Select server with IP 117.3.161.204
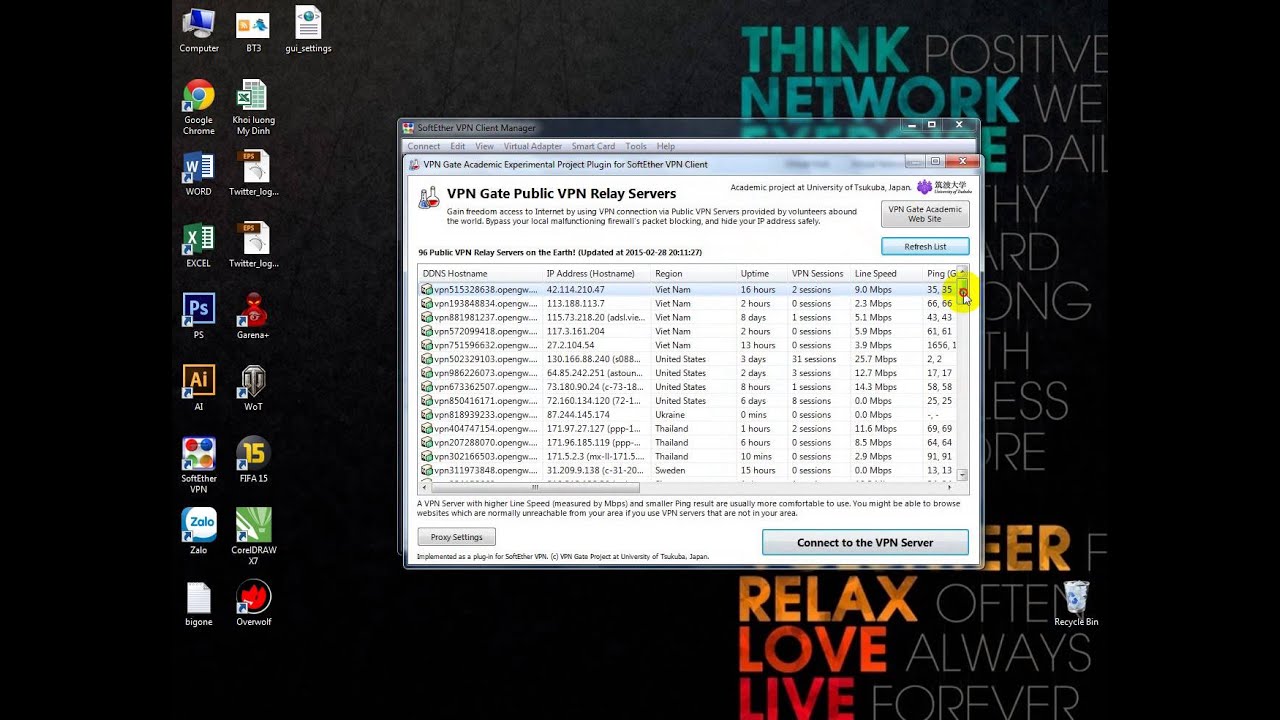 (x=687, y=331)
